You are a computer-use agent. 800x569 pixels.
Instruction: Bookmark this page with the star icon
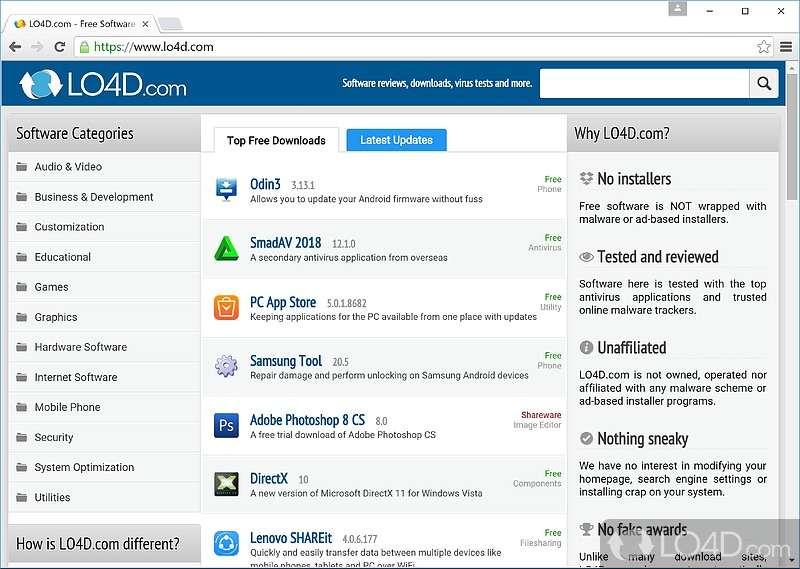(x=764, y=46)
